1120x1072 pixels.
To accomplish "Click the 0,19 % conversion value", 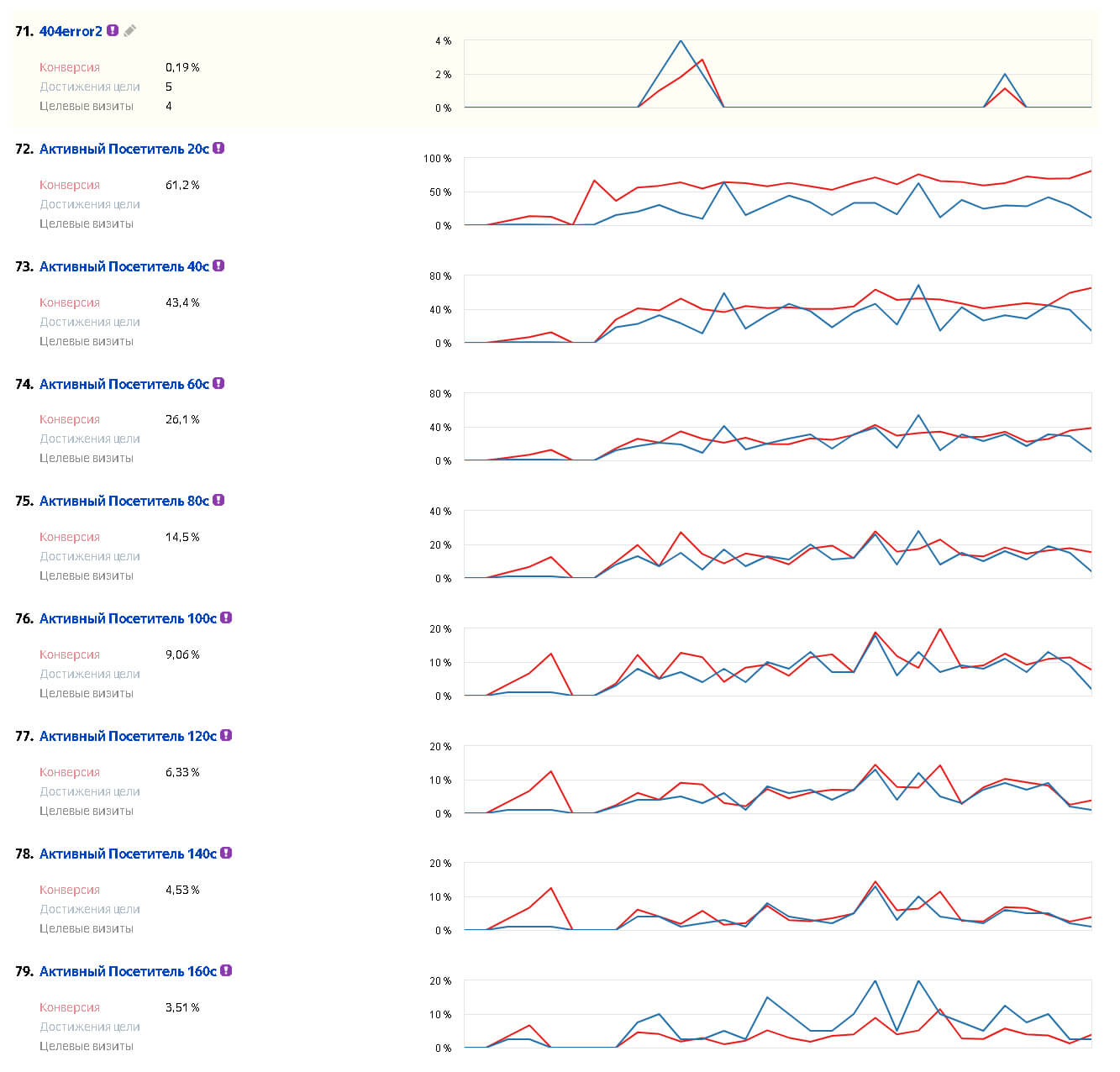I will coord(182,67).
